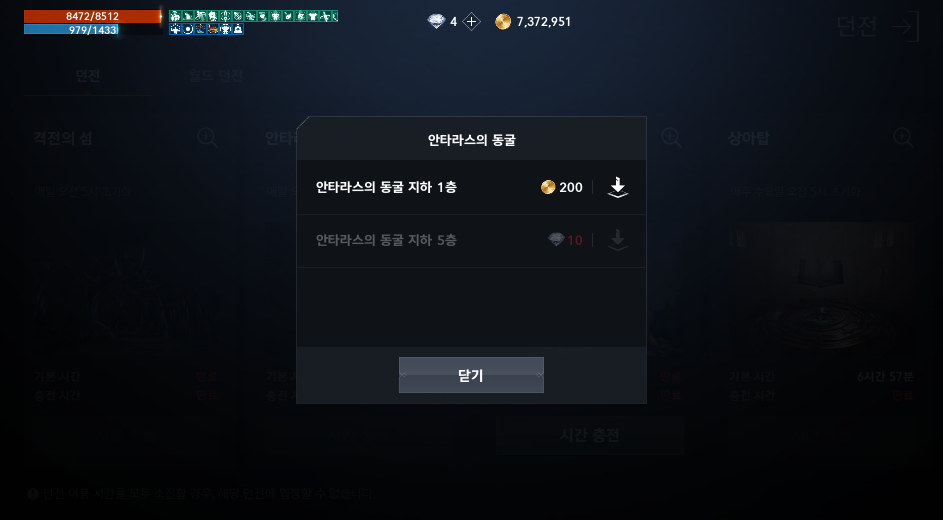Click the shirt-shaped armor buff icon in green row
The image size is (943, 520).
tap(313, 16)
